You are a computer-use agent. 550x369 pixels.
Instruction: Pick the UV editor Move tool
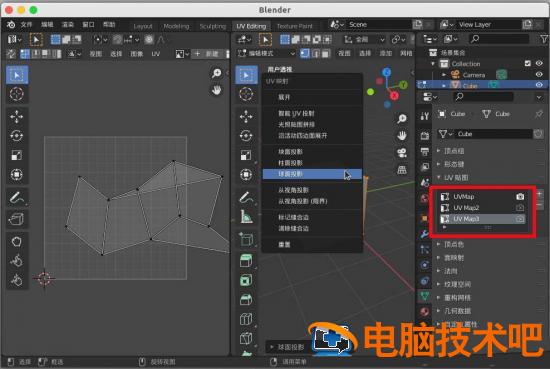[17, 117]
